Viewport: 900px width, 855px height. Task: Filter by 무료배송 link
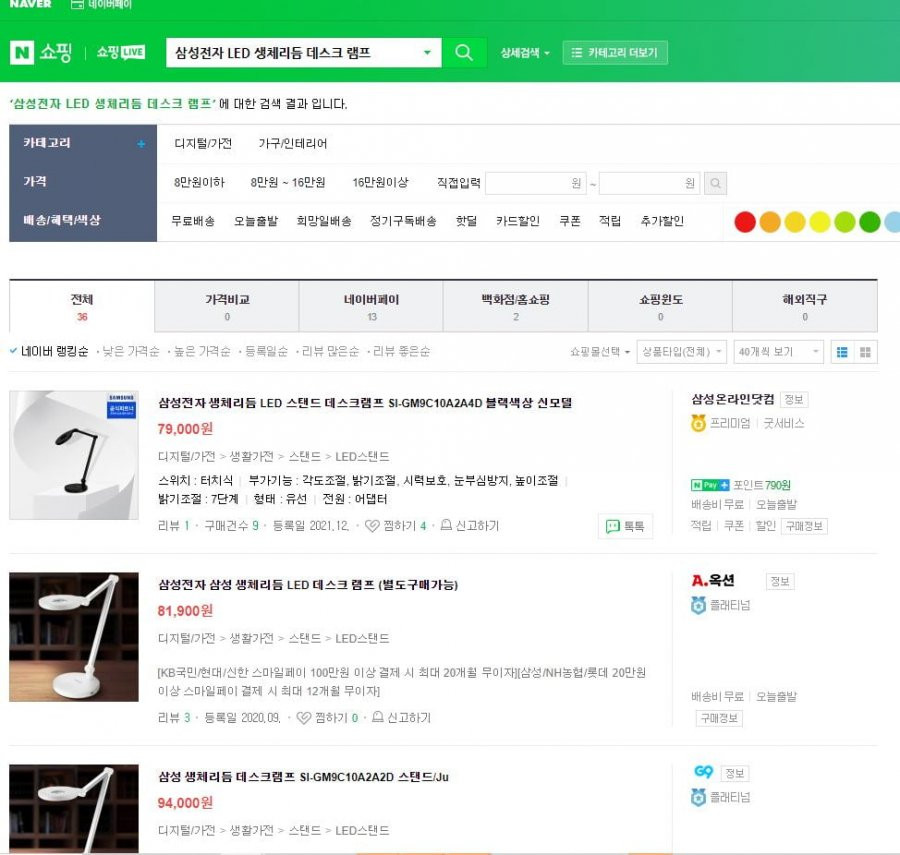[193, 221]
